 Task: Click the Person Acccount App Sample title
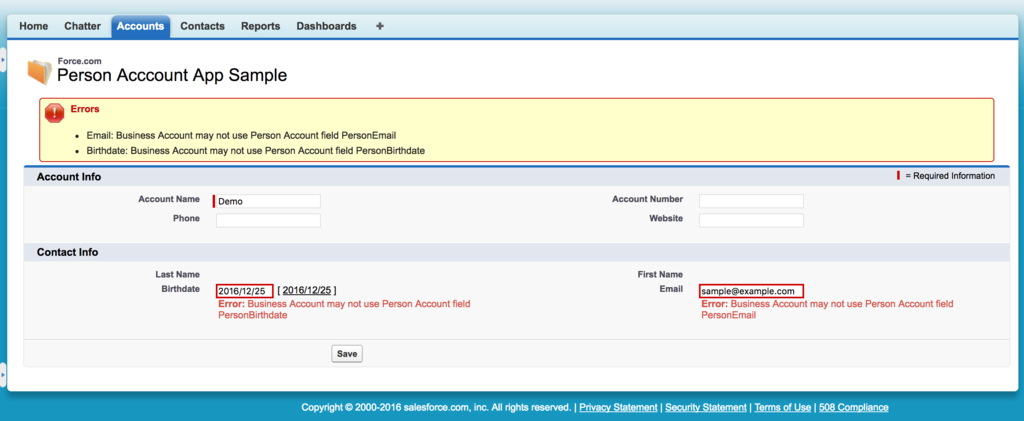172,75
